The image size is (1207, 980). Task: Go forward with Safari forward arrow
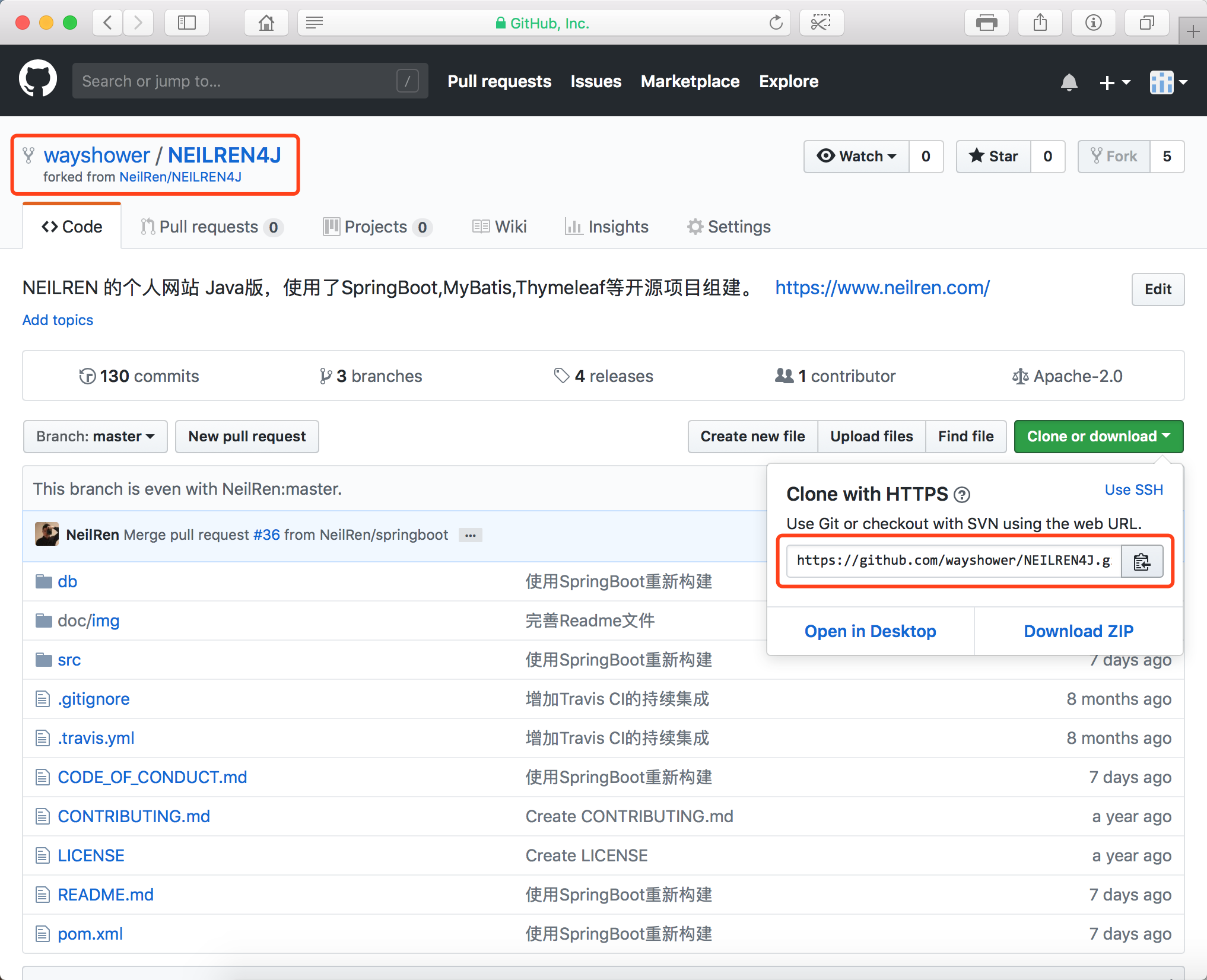click(138, 23)
